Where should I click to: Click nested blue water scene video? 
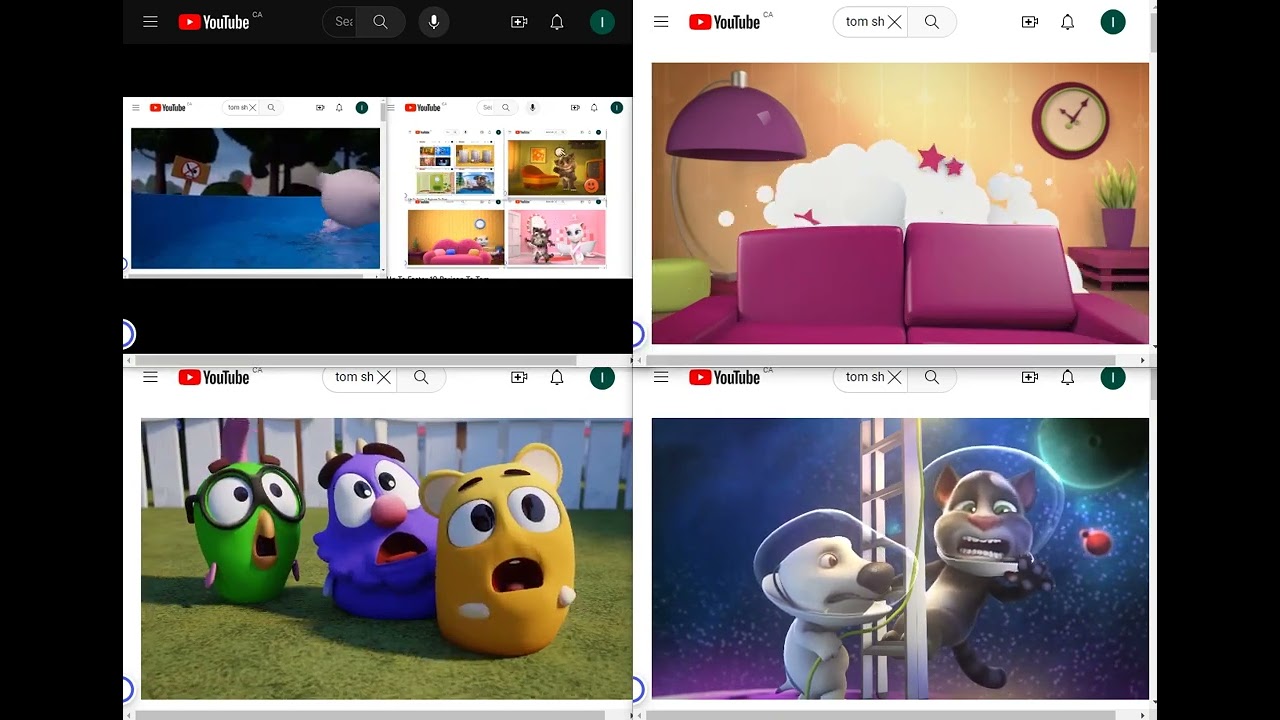[255, 198]
